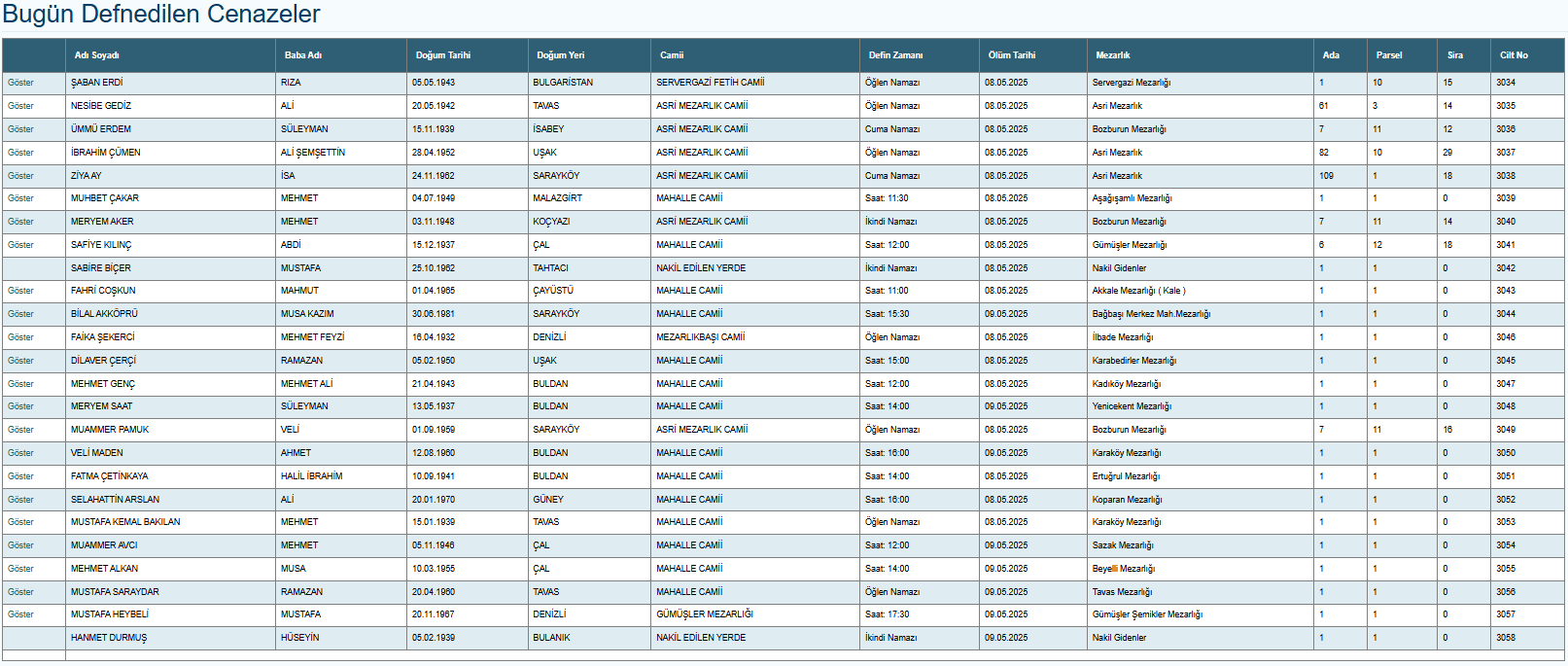Open Göster link for MEHMET ALKAN

(x=20, y=569)
